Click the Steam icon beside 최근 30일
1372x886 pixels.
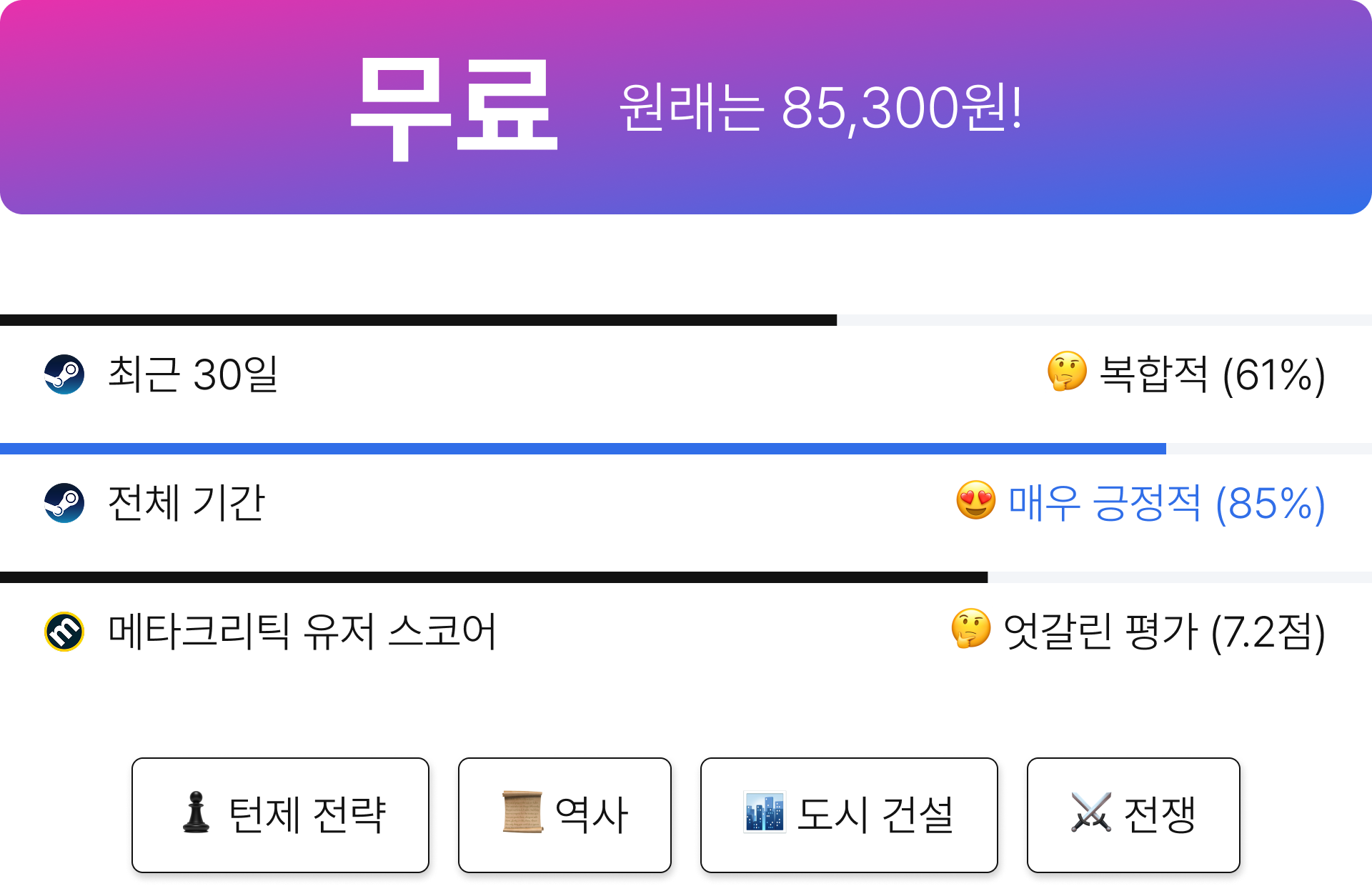click(64, 374)
